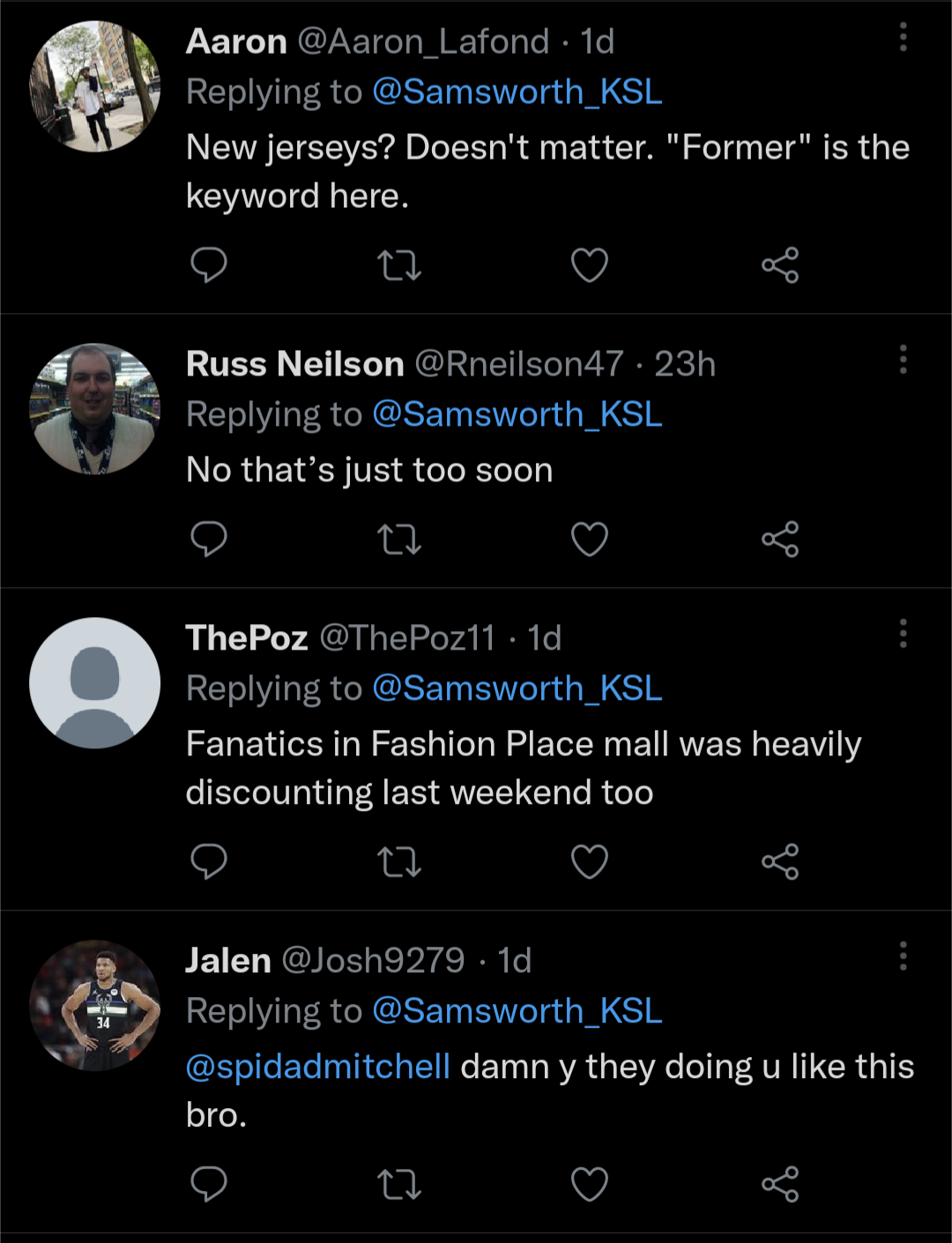Like Russ Neilson's "too soon" tweet

pos(590,539)
